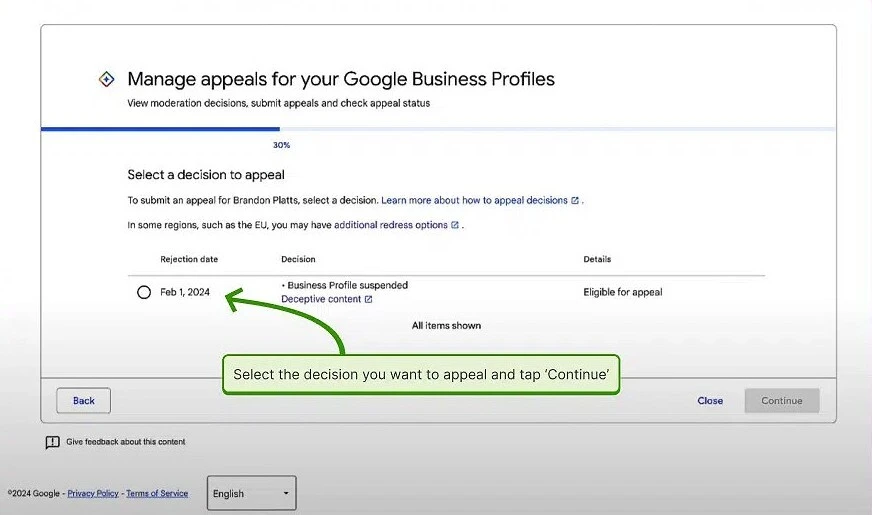Click the feedback speech bubble icon
Image resolution: width=872 pixels, height=515 pixels.
[x=52, y=442]
